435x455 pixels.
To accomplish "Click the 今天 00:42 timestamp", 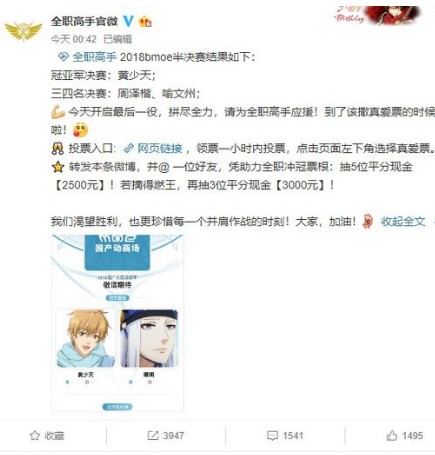I will click(73, 39).
